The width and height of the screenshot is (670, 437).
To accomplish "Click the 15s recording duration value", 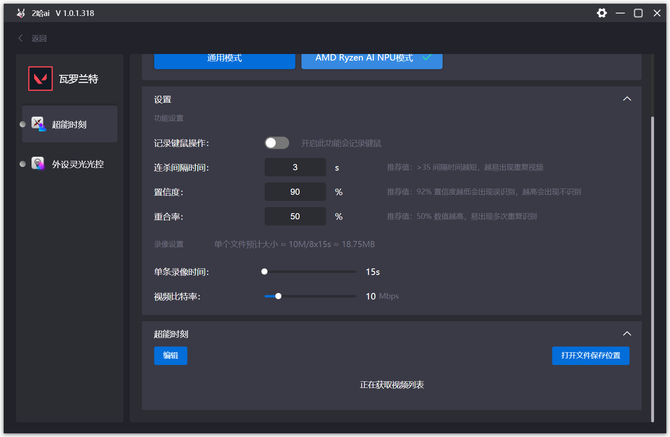I will (373, 272).
